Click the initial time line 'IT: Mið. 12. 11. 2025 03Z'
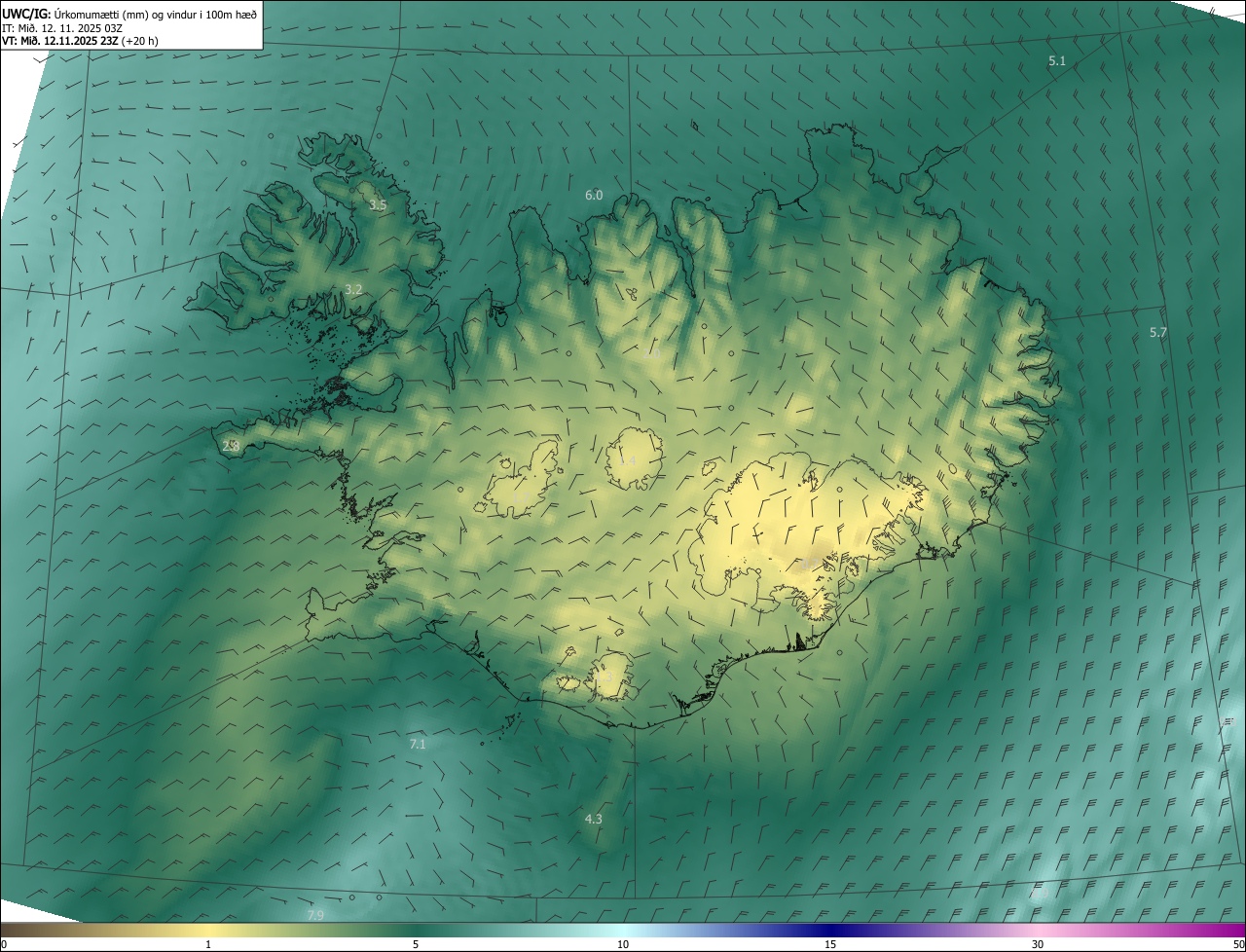Image resolution: width=1246 pixels, height=952 pixels. (61, 27)
